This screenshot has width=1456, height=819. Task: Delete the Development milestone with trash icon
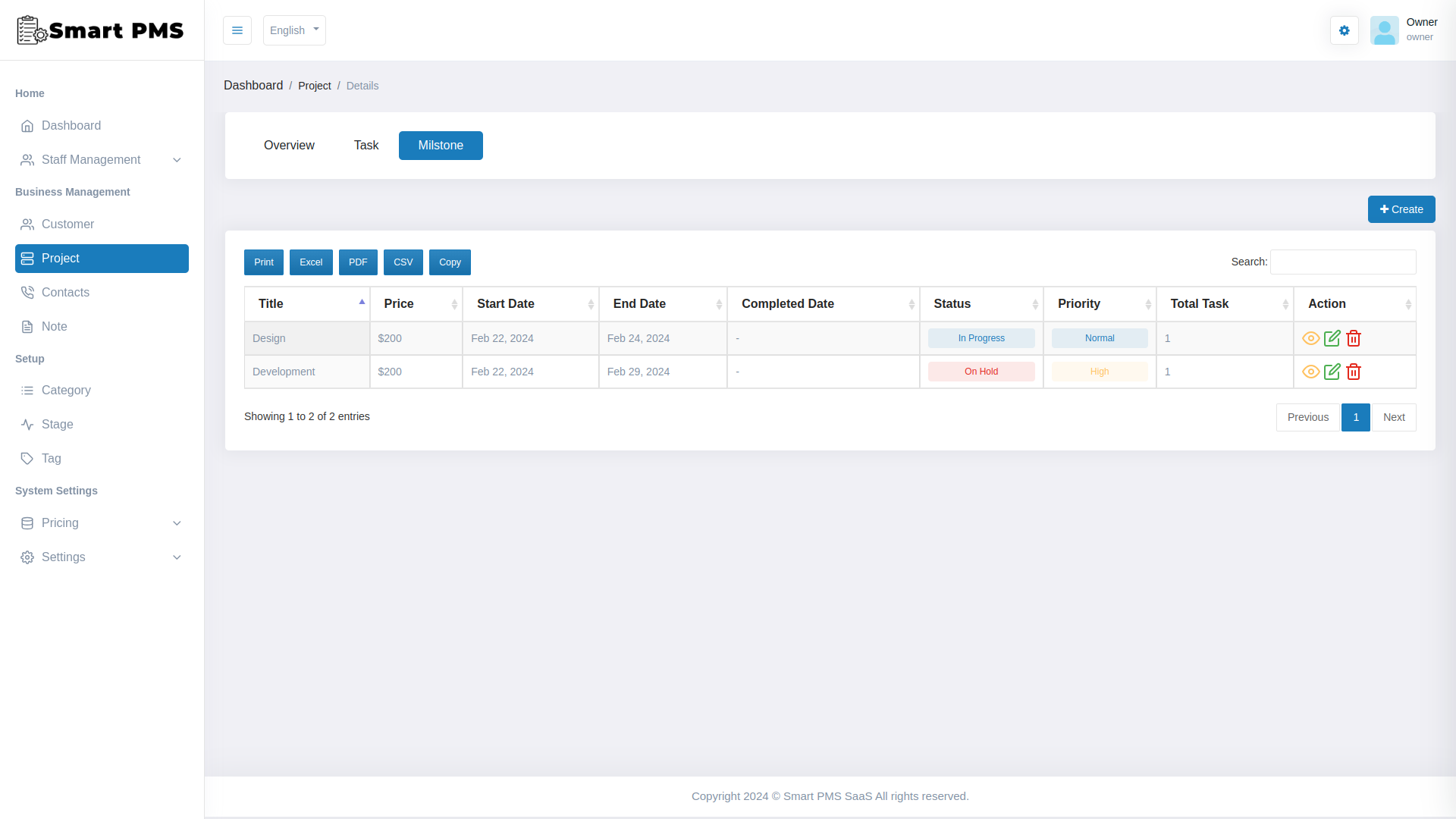pyautogui.click(x=1354, y=372)
